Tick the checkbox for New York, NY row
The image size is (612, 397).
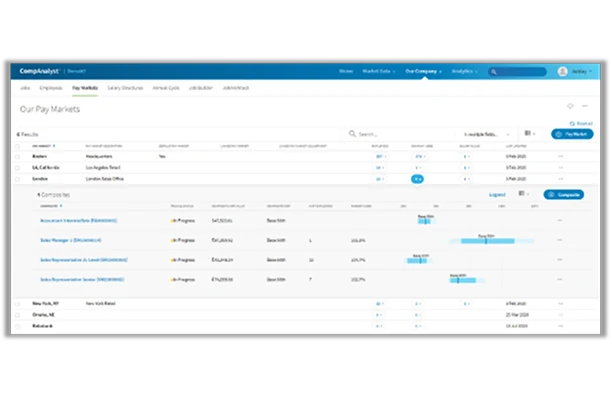point(17,304)
